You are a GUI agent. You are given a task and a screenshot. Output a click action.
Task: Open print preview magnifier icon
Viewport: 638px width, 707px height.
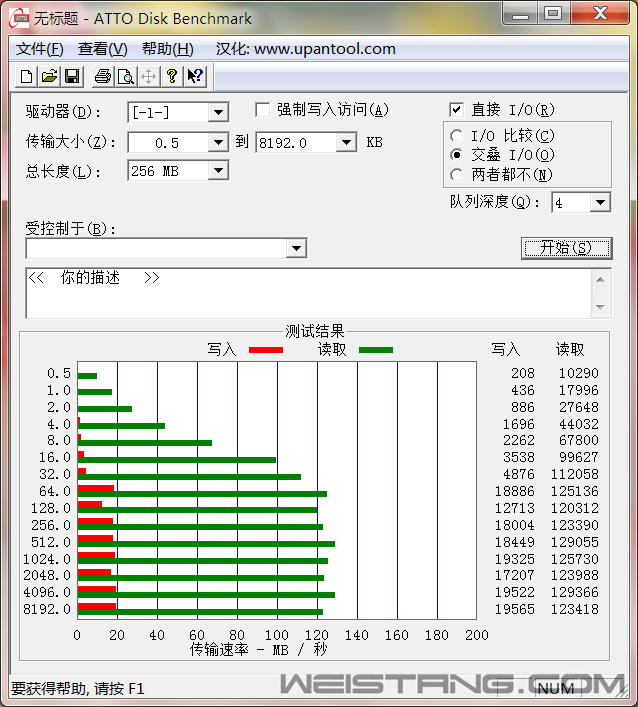coord(126,76)
